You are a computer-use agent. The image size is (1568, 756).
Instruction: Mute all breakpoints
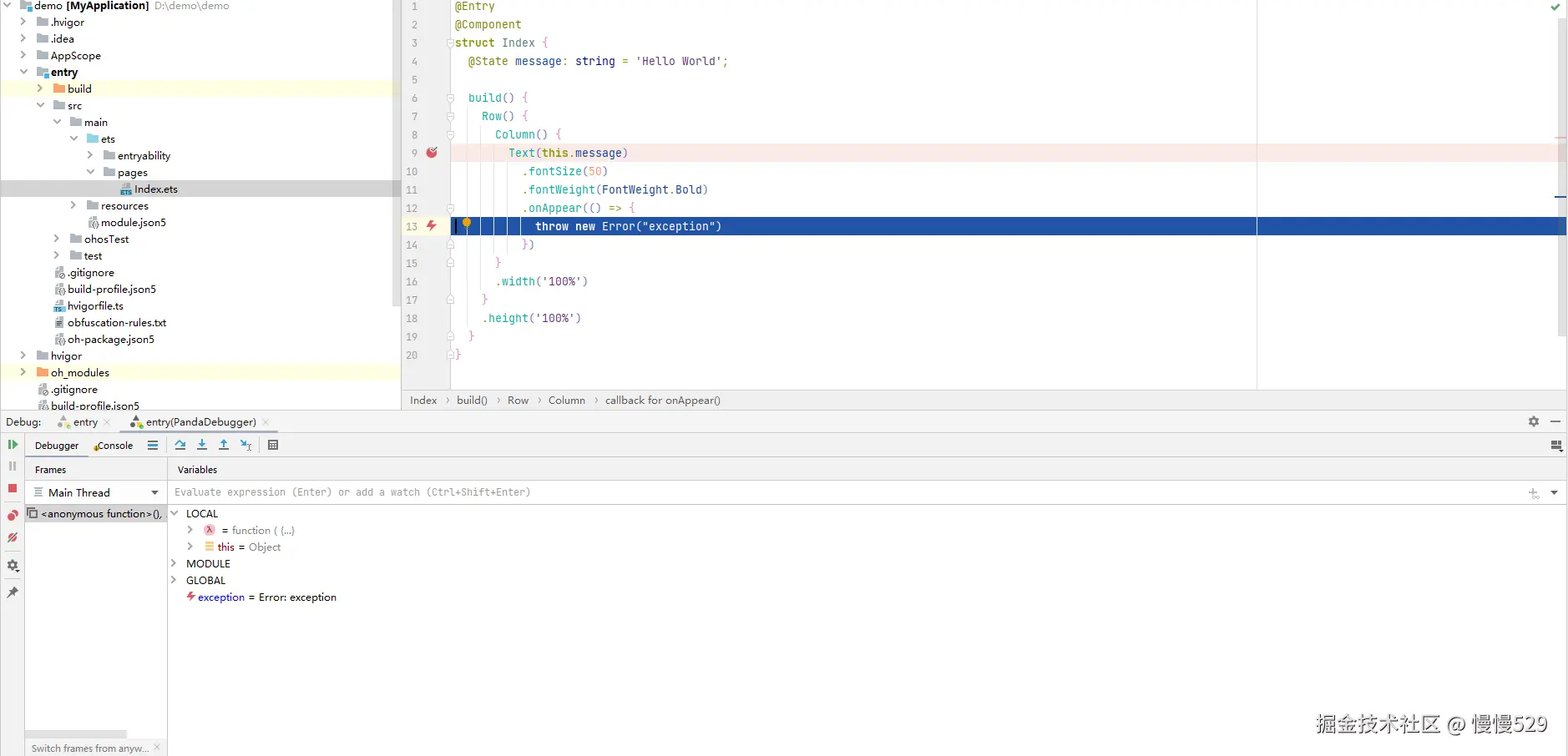[x=13, y=538]
